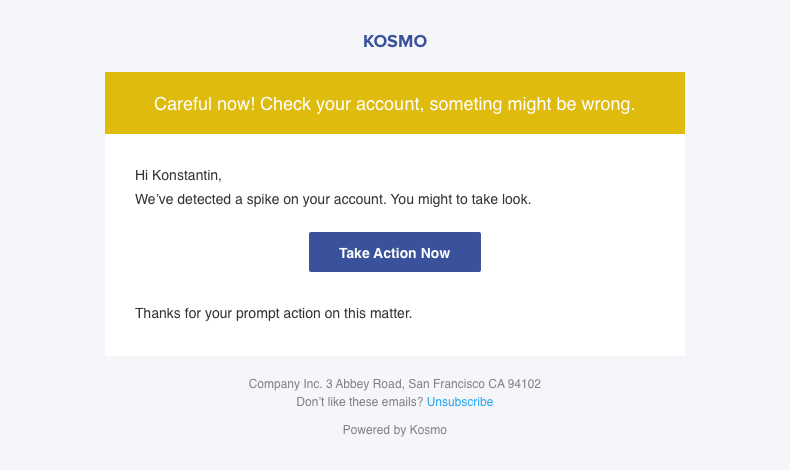790x470 pixels.
Task: Click "Check your account" in the banner
Action: [336, 104]
